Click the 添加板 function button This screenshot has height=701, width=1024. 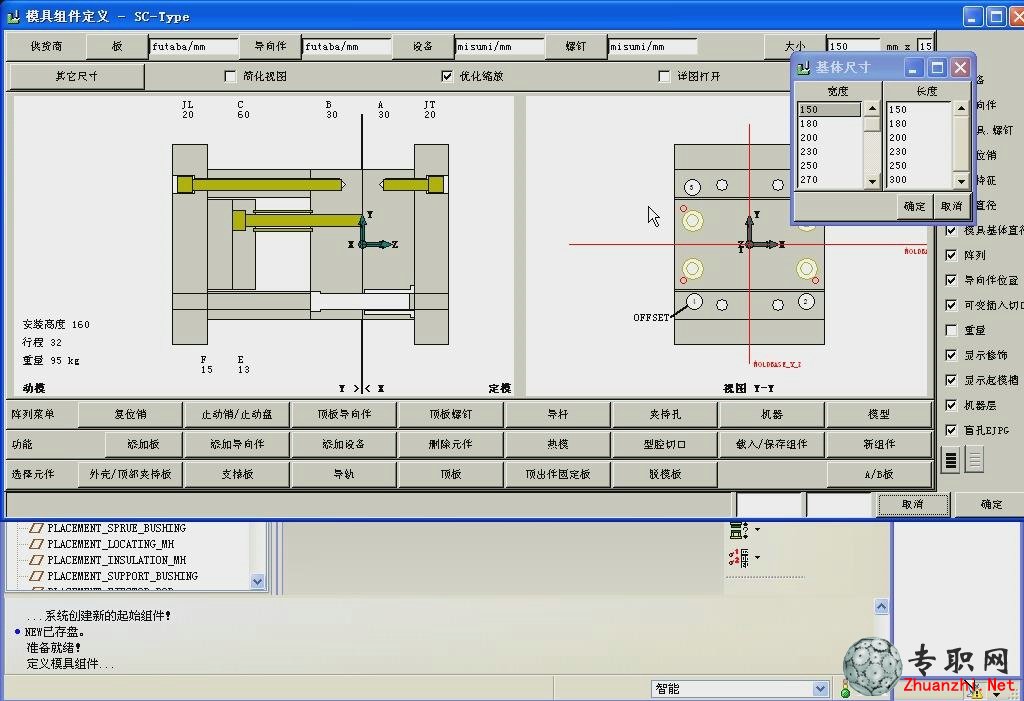[143, 444]
